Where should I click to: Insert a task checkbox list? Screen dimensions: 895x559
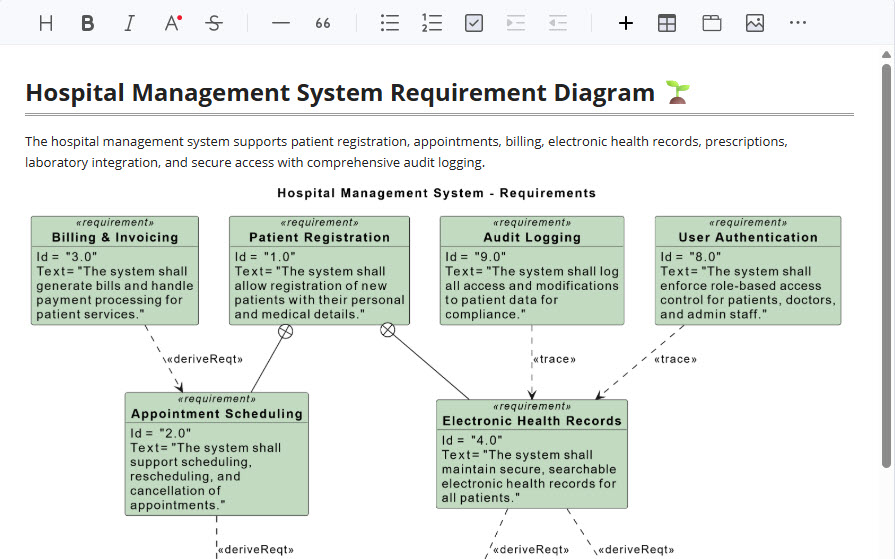coord(474,23)
